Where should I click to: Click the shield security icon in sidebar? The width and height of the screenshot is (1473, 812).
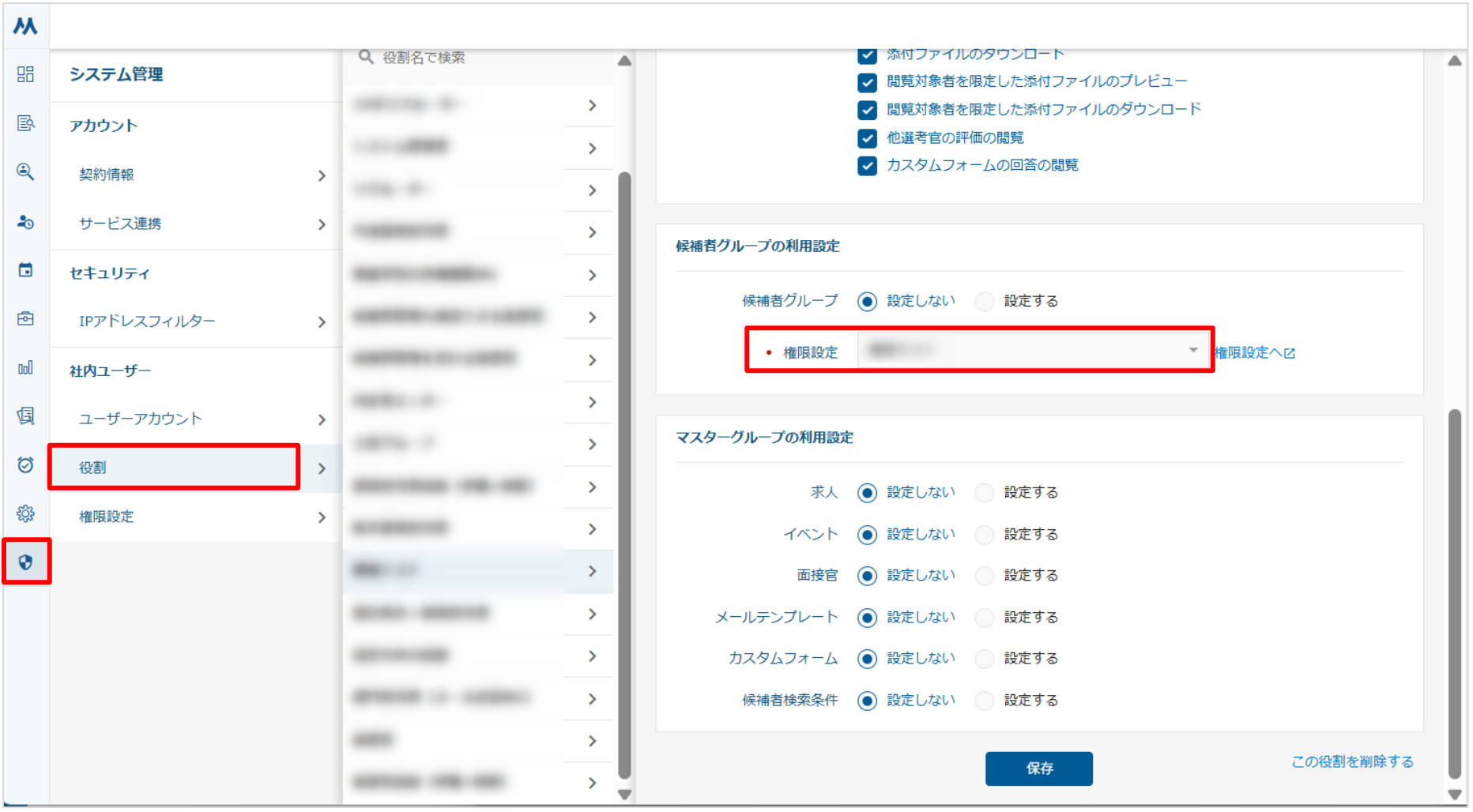pyautogui.click(x=25, y=562)
